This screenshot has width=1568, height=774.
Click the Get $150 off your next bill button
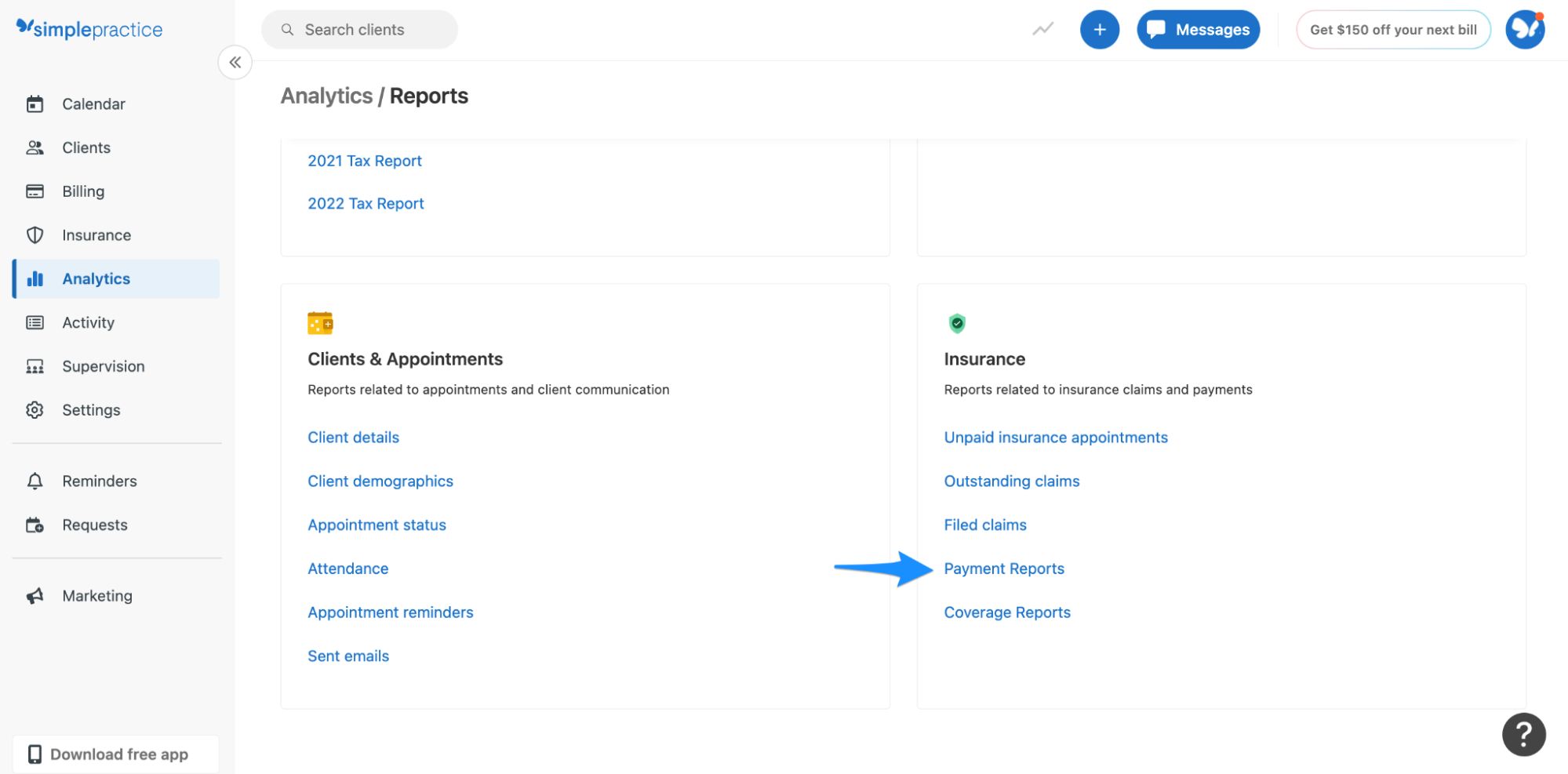click(x=1393, y=29)
